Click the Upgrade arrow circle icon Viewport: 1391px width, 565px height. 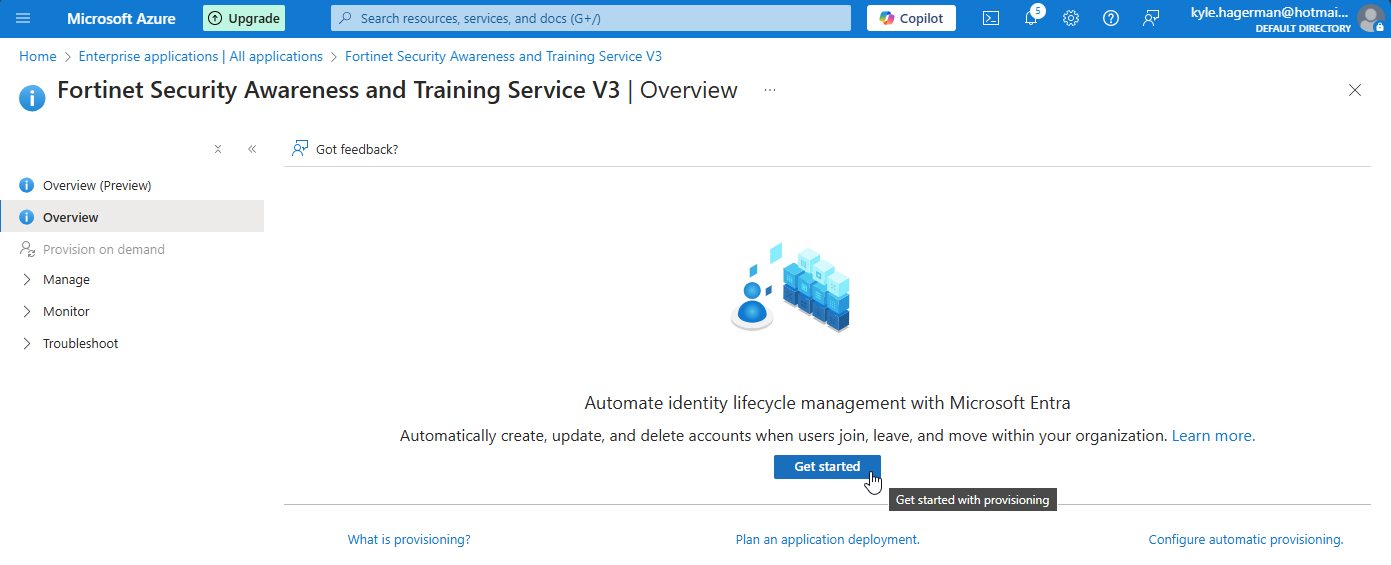click(x=215, y=18)
